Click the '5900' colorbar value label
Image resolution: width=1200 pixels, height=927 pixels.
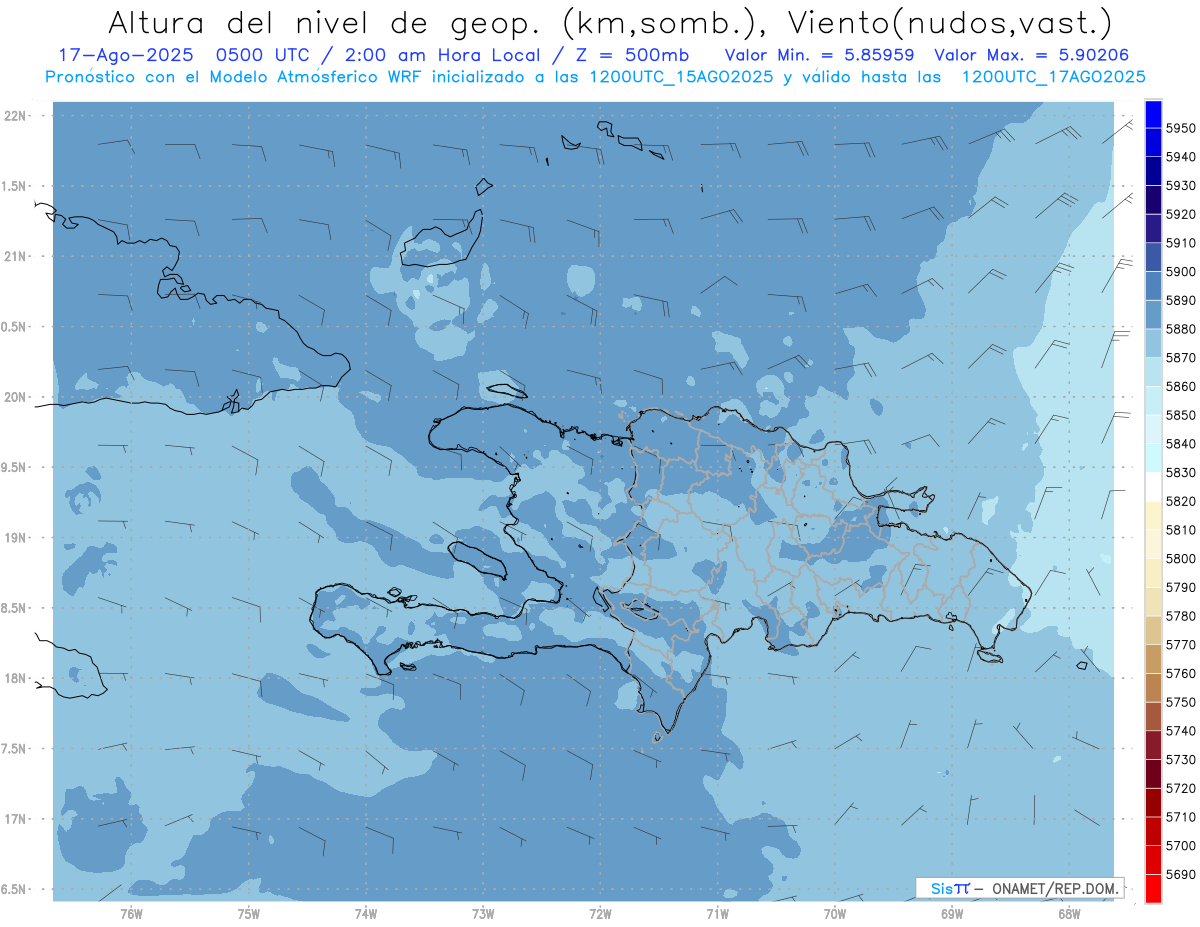pos(1180,272)
